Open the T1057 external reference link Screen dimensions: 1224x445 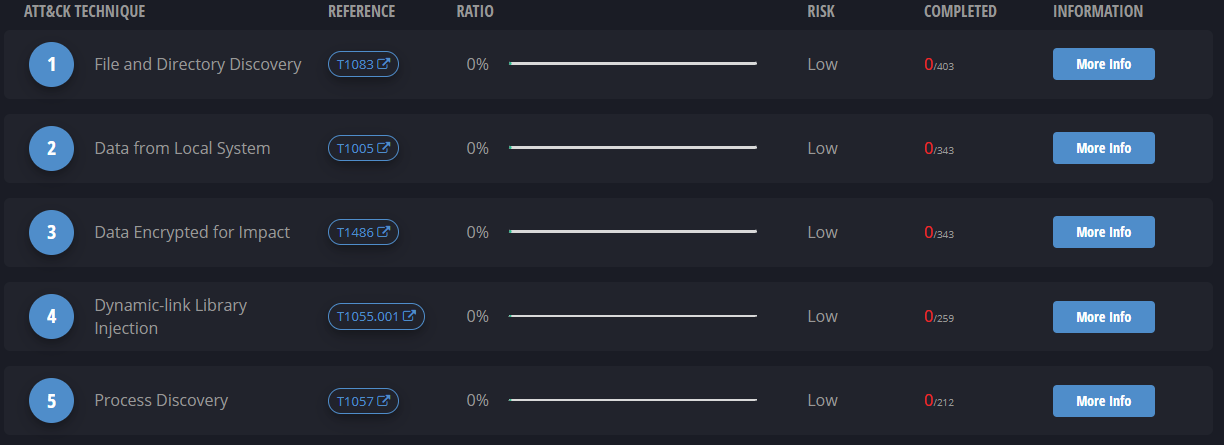coord(364,401)
